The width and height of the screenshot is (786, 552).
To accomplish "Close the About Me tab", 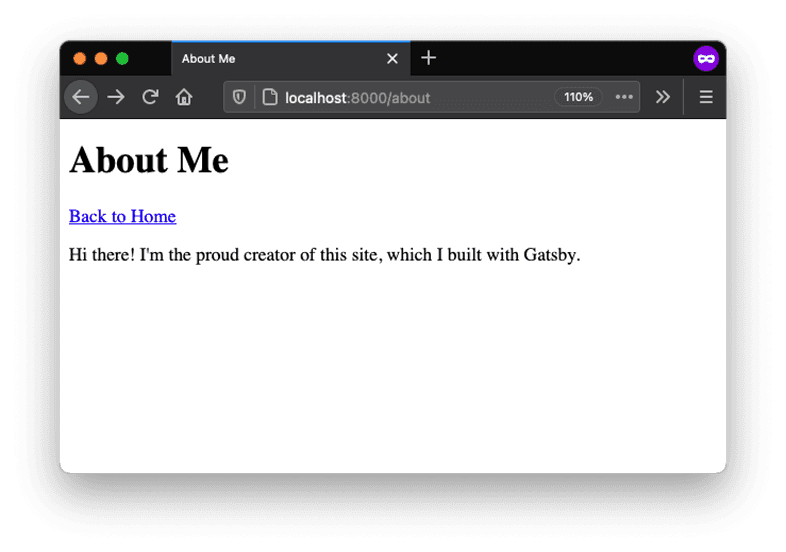I will click(392, 59).
